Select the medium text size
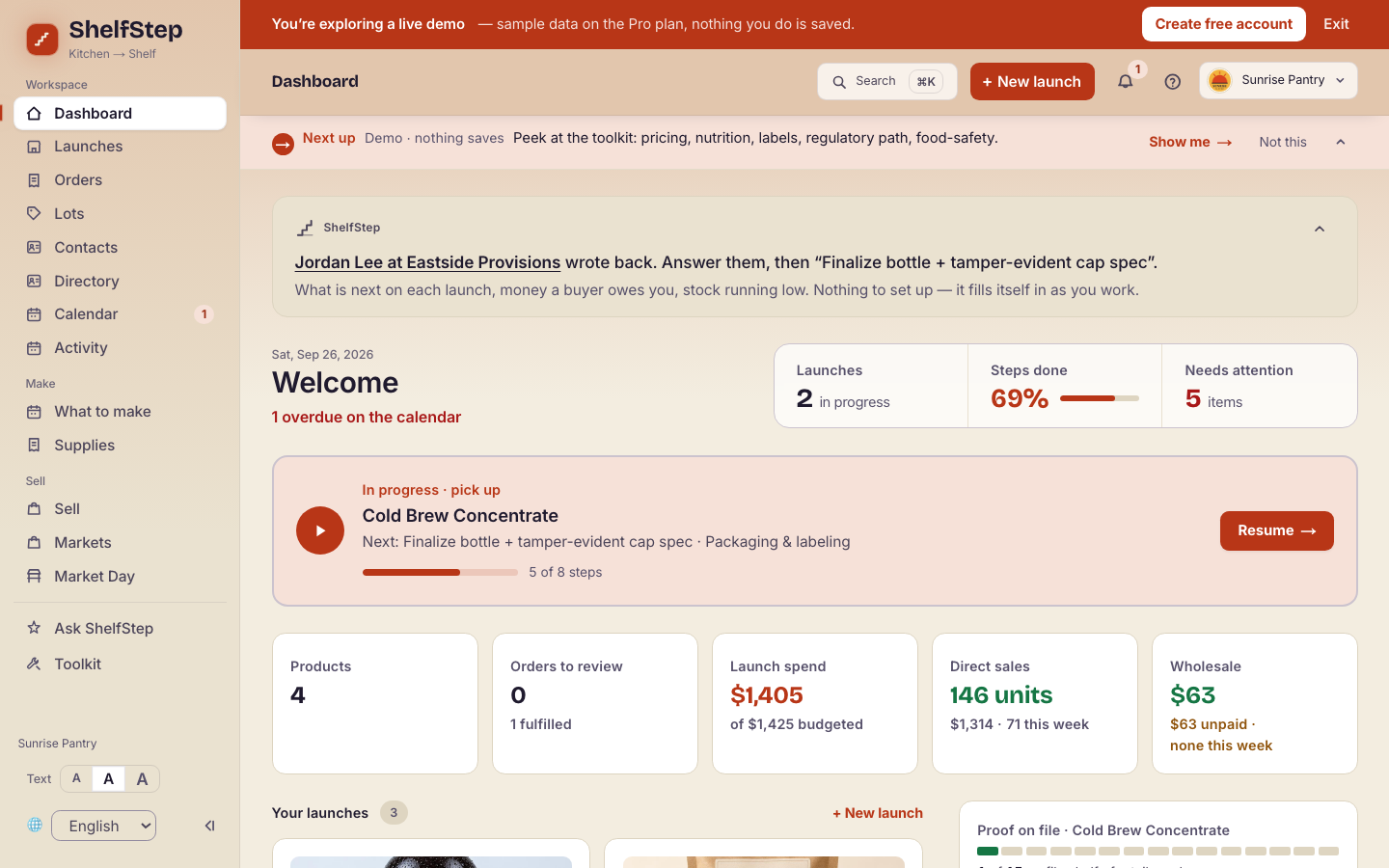The image size is (1389, 868). click(x=109, y=778)
